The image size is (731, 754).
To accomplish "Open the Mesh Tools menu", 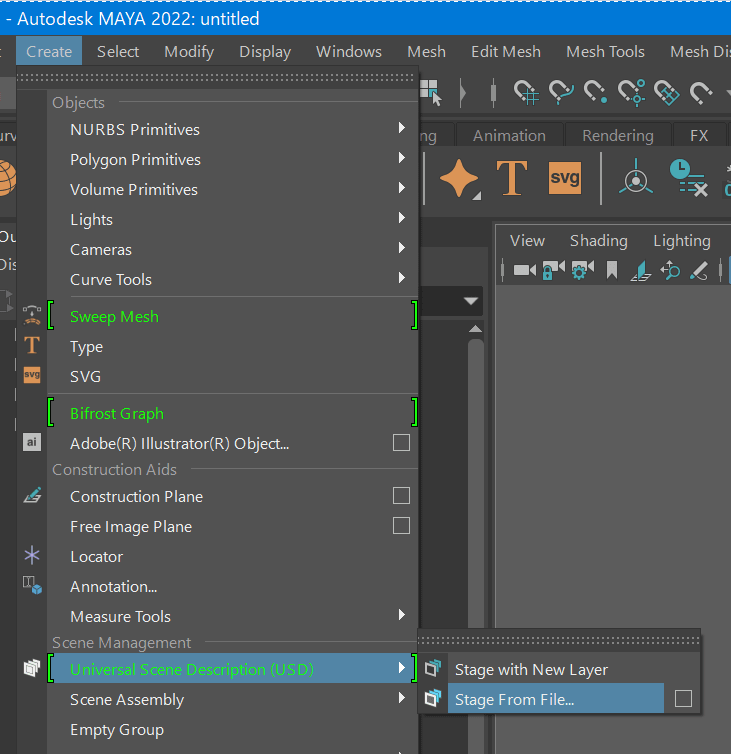I will pos(605,51).
